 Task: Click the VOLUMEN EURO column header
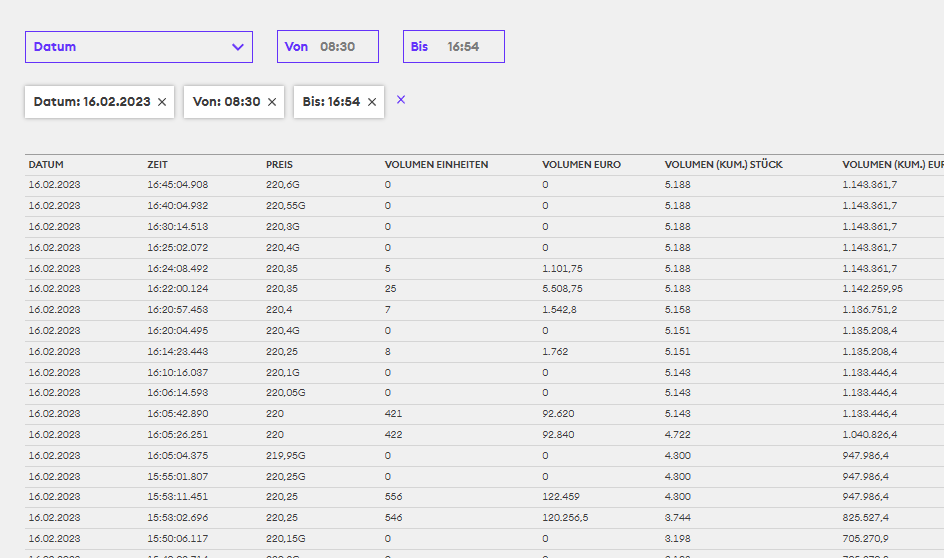click(581, 165)
